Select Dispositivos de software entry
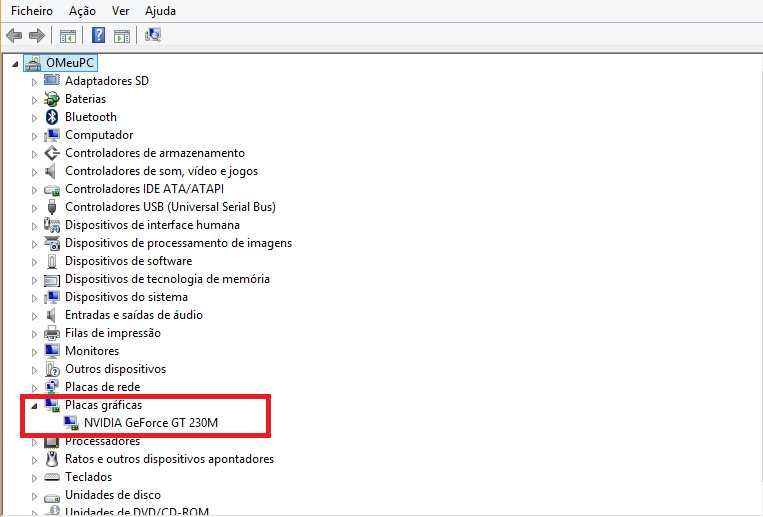This screenshot has height=517, width=763. (x=128, y=261)
